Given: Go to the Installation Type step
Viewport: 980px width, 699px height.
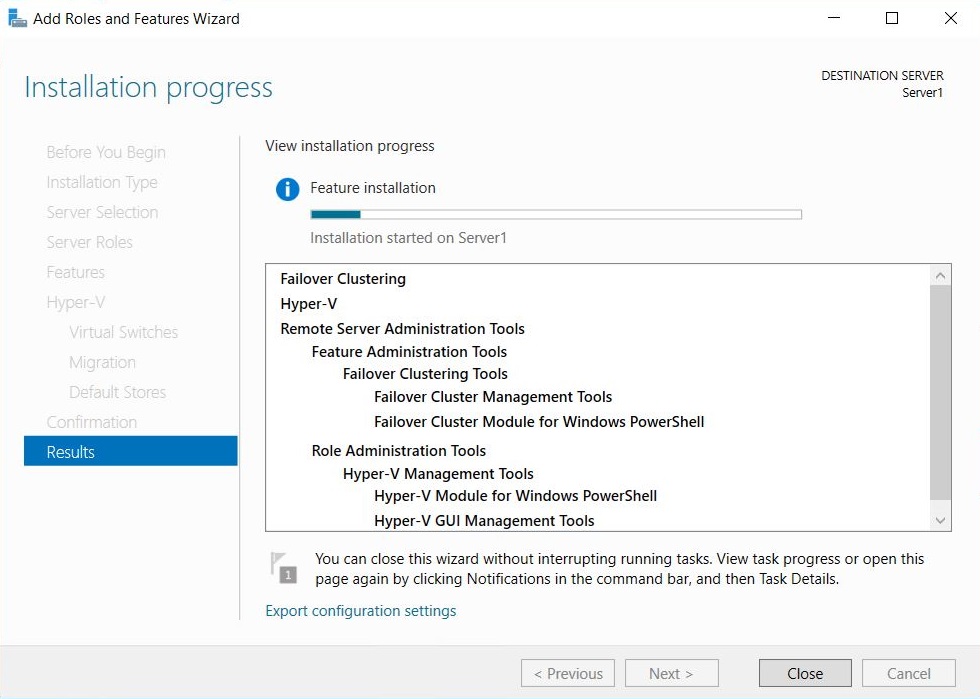Looking at the screenshot, I should click(102, 183).
